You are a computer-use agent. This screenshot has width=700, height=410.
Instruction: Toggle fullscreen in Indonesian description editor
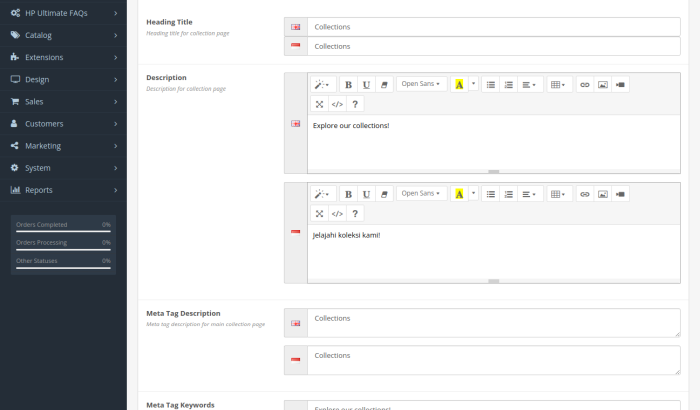(319, 213)
